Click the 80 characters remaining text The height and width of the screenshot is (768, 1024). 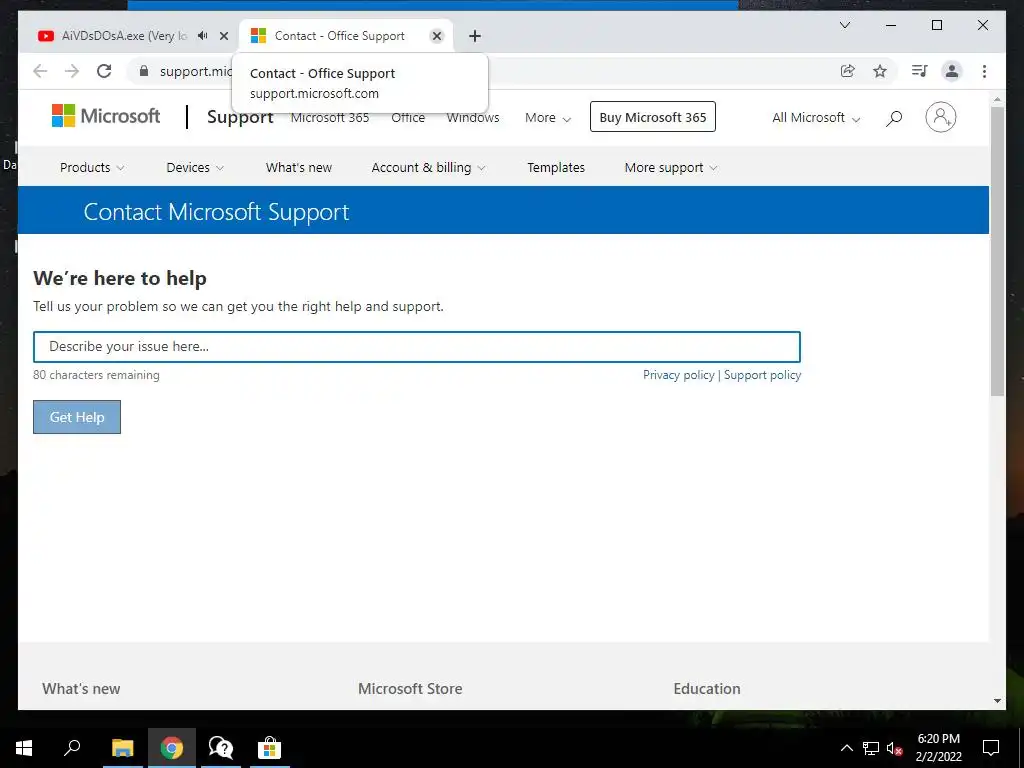point(96,375)
